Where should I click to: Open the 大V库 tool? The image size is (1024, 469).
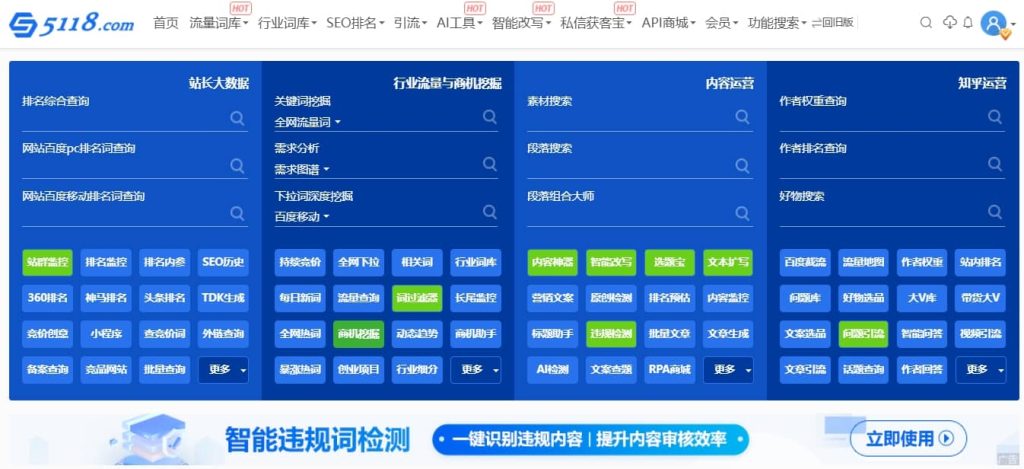pos(922,298)
